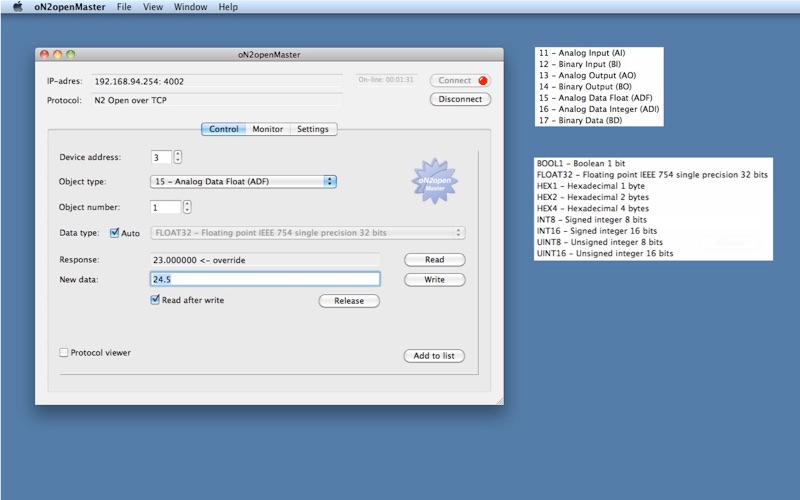Click the IP-adres field
800x500 pixels.
217,81
